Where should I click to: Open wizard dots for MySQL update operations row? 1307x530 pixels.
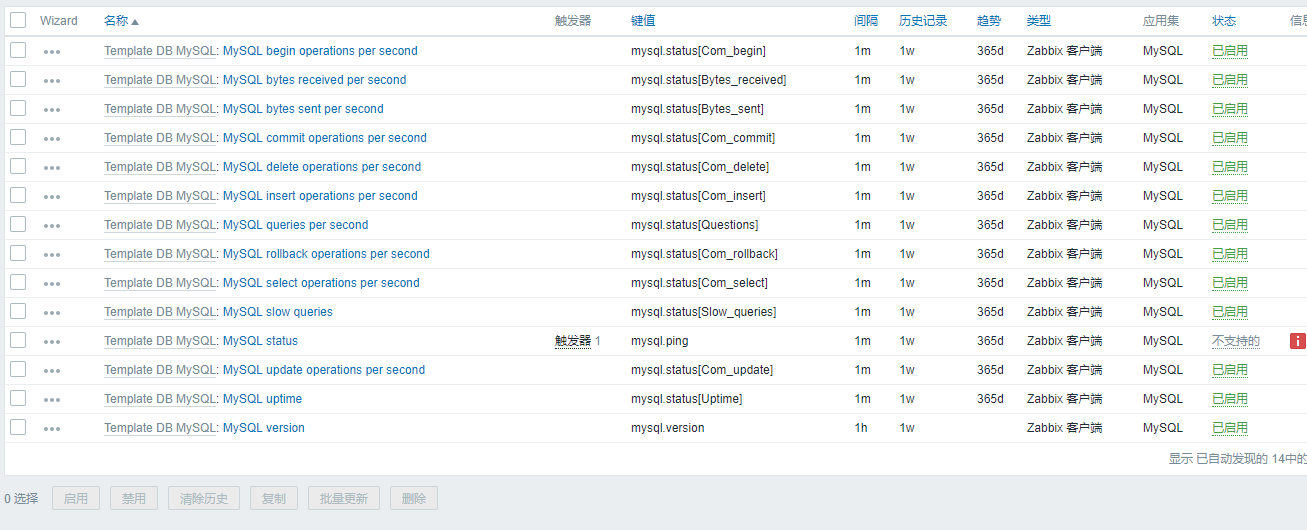click(52, 370)
